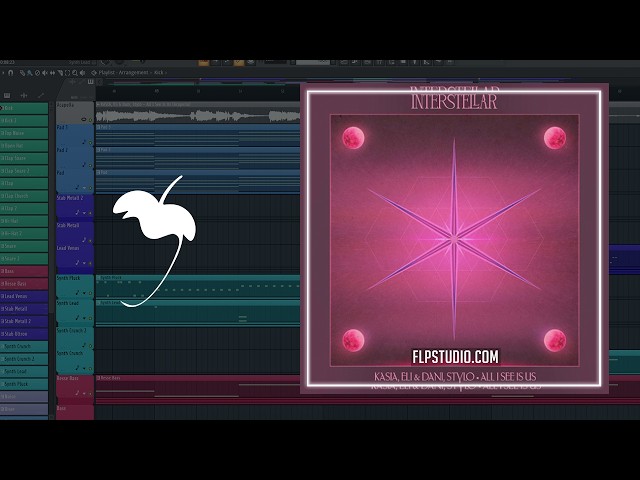Select the Stab Oltron pattern in picker

coord(24,334)
